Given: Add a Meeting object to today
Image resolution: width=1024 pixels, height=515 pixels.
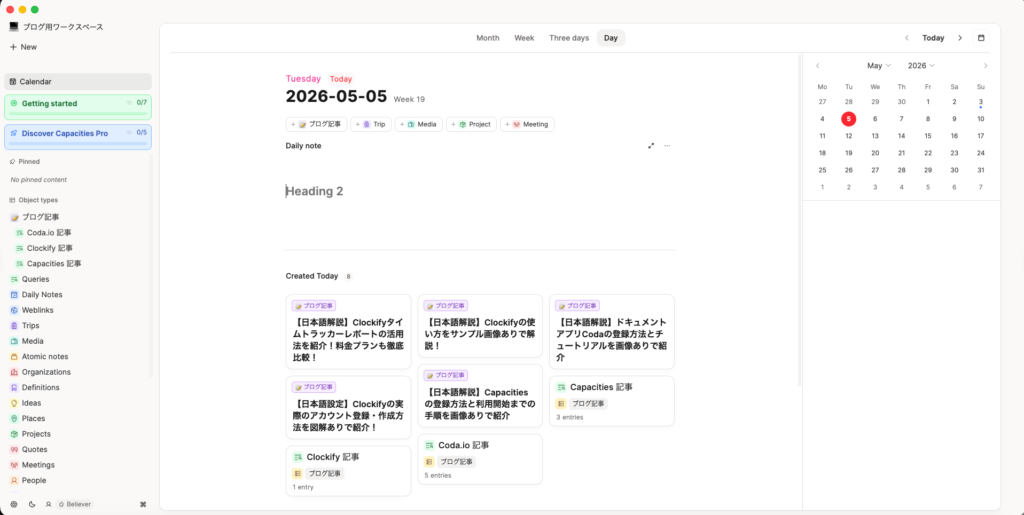Looking at the screenshot, I should (527, 124).
